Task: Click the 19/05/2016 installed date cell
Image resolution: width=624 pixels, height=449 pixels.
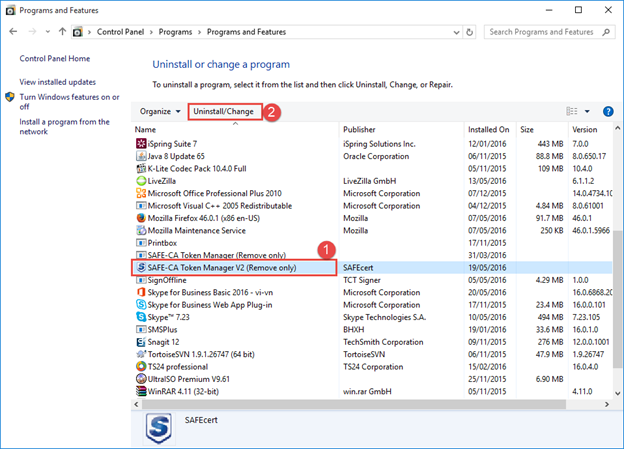Action: [x=487, y=267]
